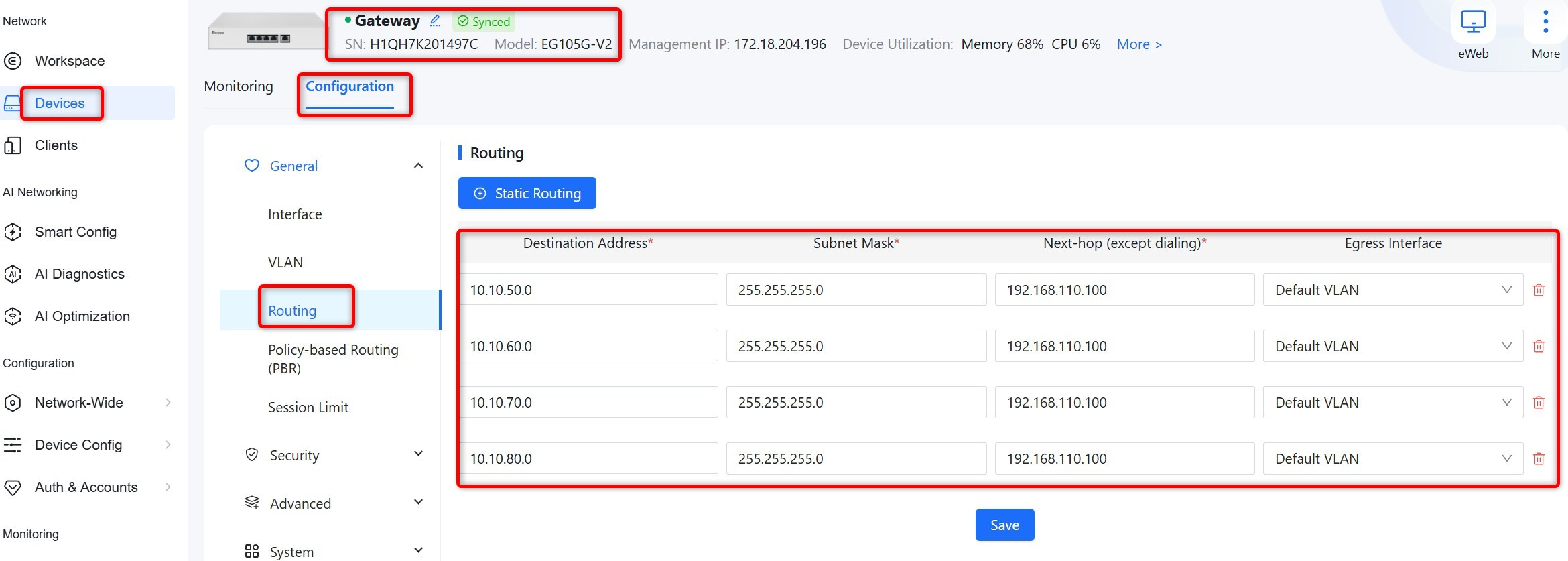Edit subnet mask field for 10.10.50.0
This screenshot has width=1568, height=561.
click(x=856, y=290)
